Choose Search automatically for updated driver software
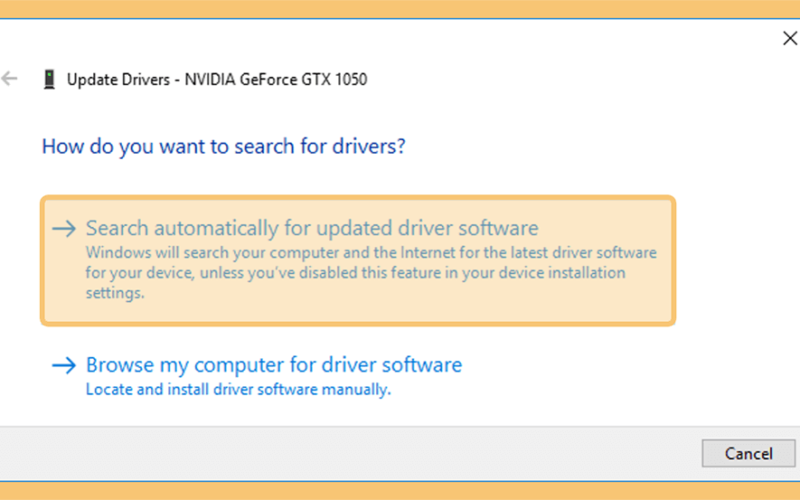Image resolution: width=800 pixels, height=500 pixels. [x=312, y=228]
